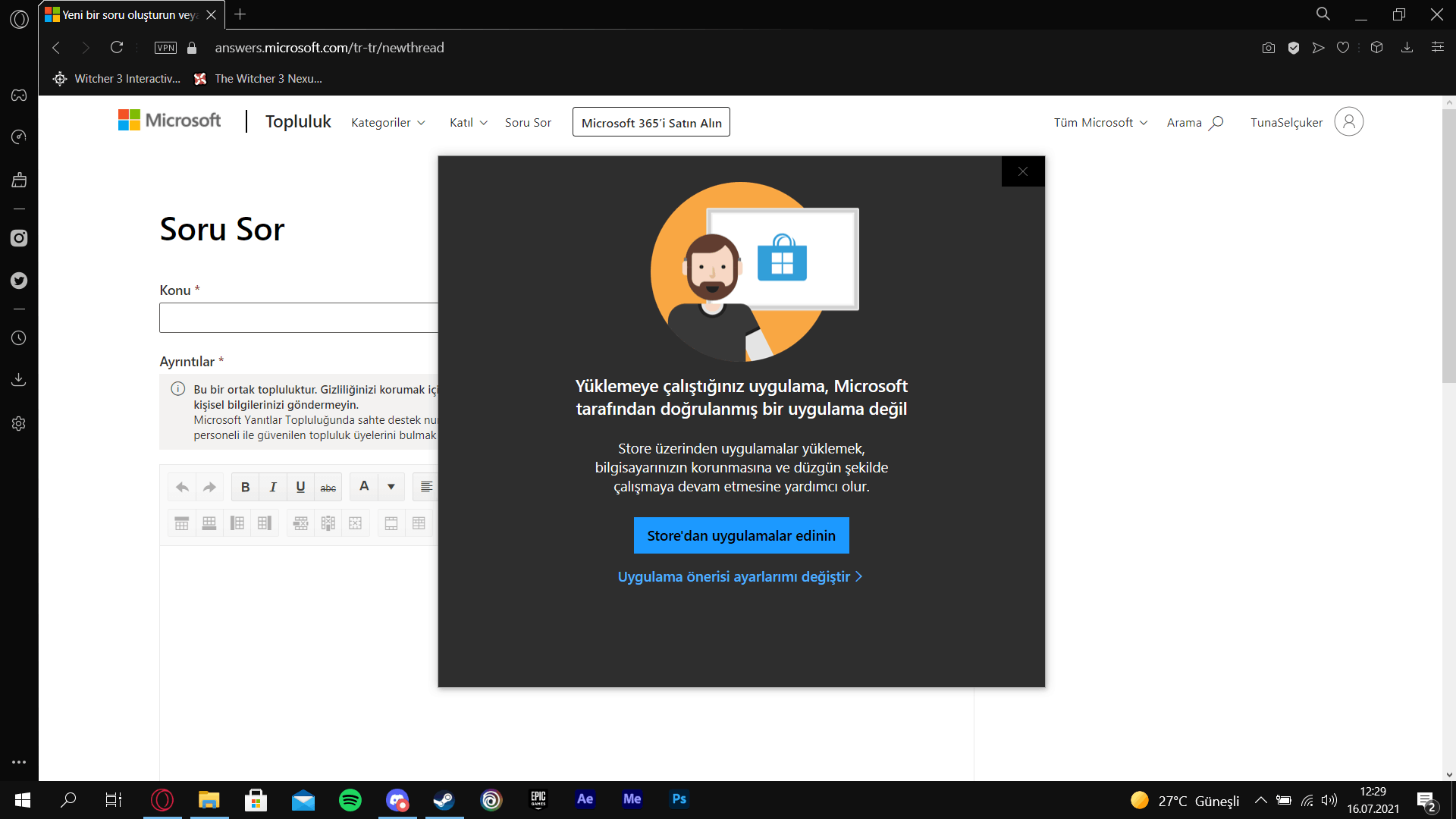Click the split table cells icon
This screenshot has width=1456, height=819.
point(419,523)
